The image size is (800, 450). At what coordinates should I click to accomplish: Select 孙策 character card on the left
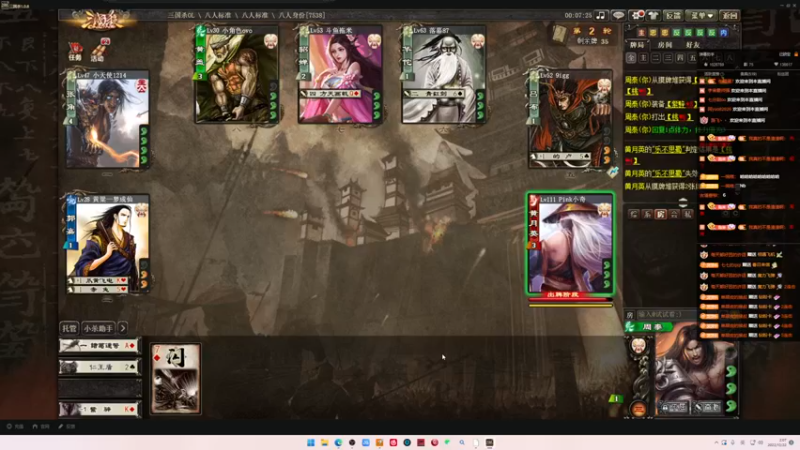tap(108, 120)
